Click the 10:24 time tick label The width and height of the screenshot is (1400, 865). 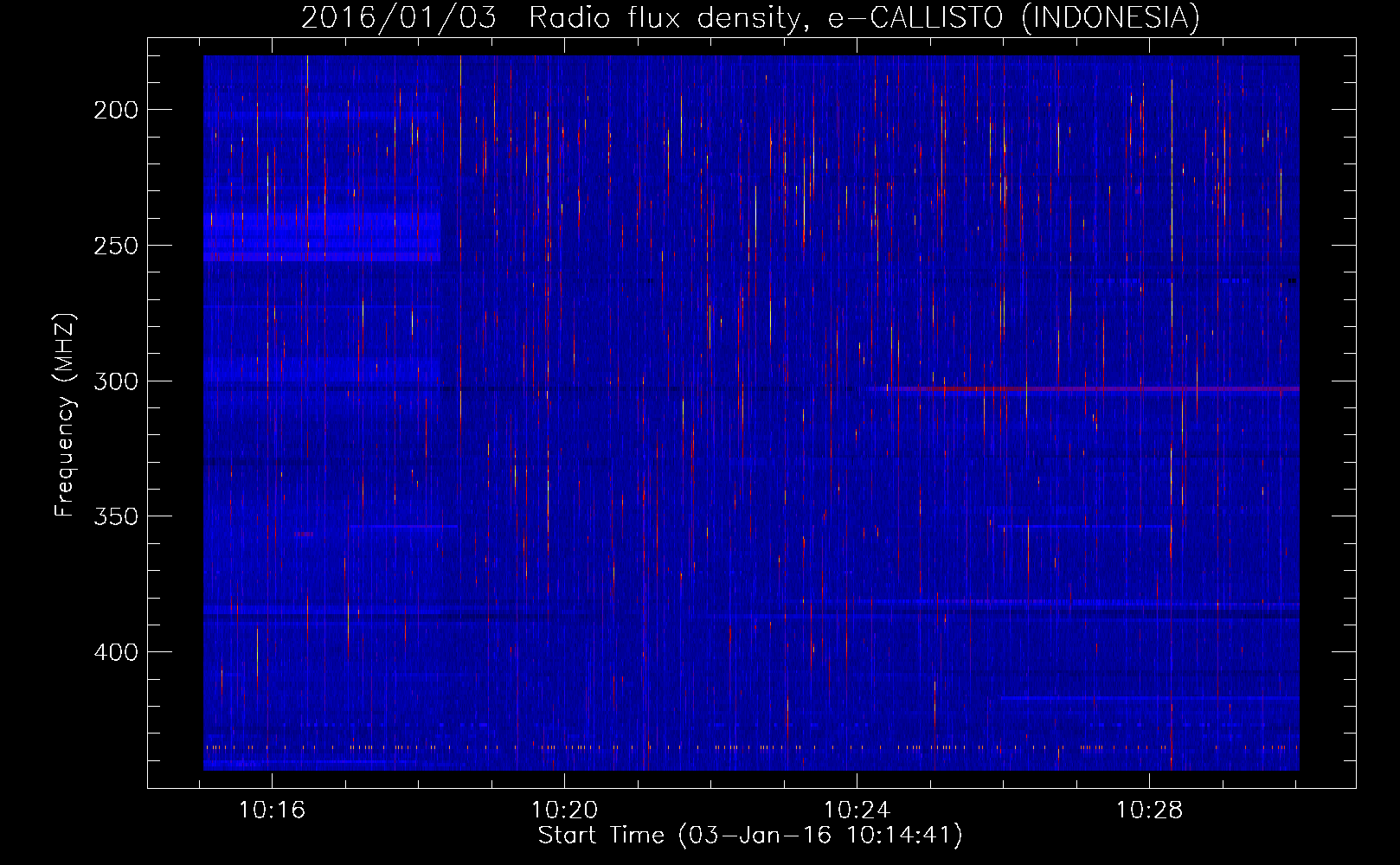(857, 811)
